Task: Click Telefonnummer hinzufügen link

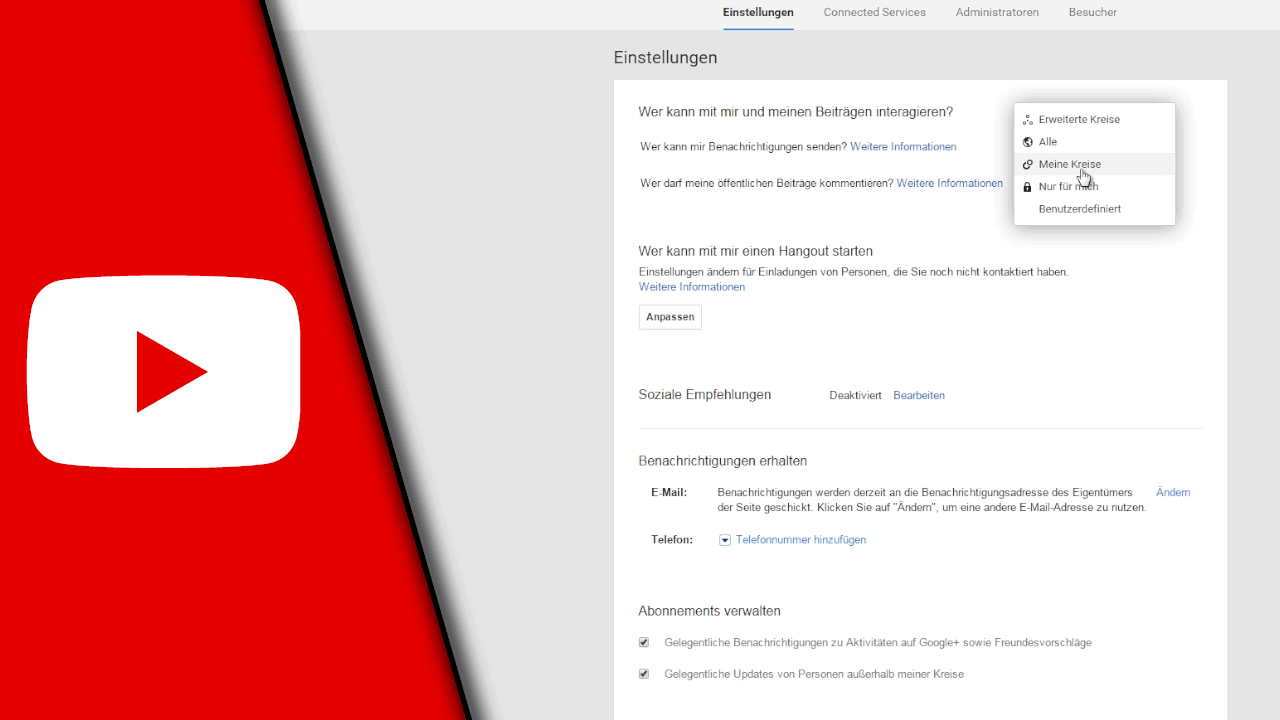Action: tap(801, 540)
